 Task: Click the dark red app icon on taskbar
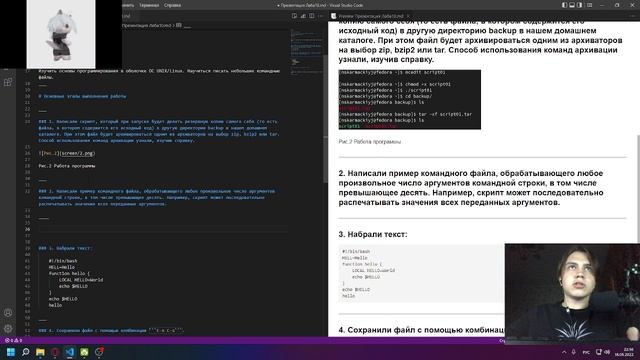55,352
